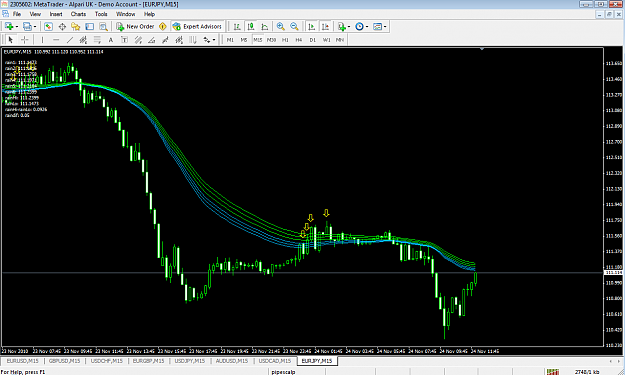Image resolution: width=625 pixels, height=375 pixels.
Task: Toggle chart auto scroll
Action: (311, 27)
